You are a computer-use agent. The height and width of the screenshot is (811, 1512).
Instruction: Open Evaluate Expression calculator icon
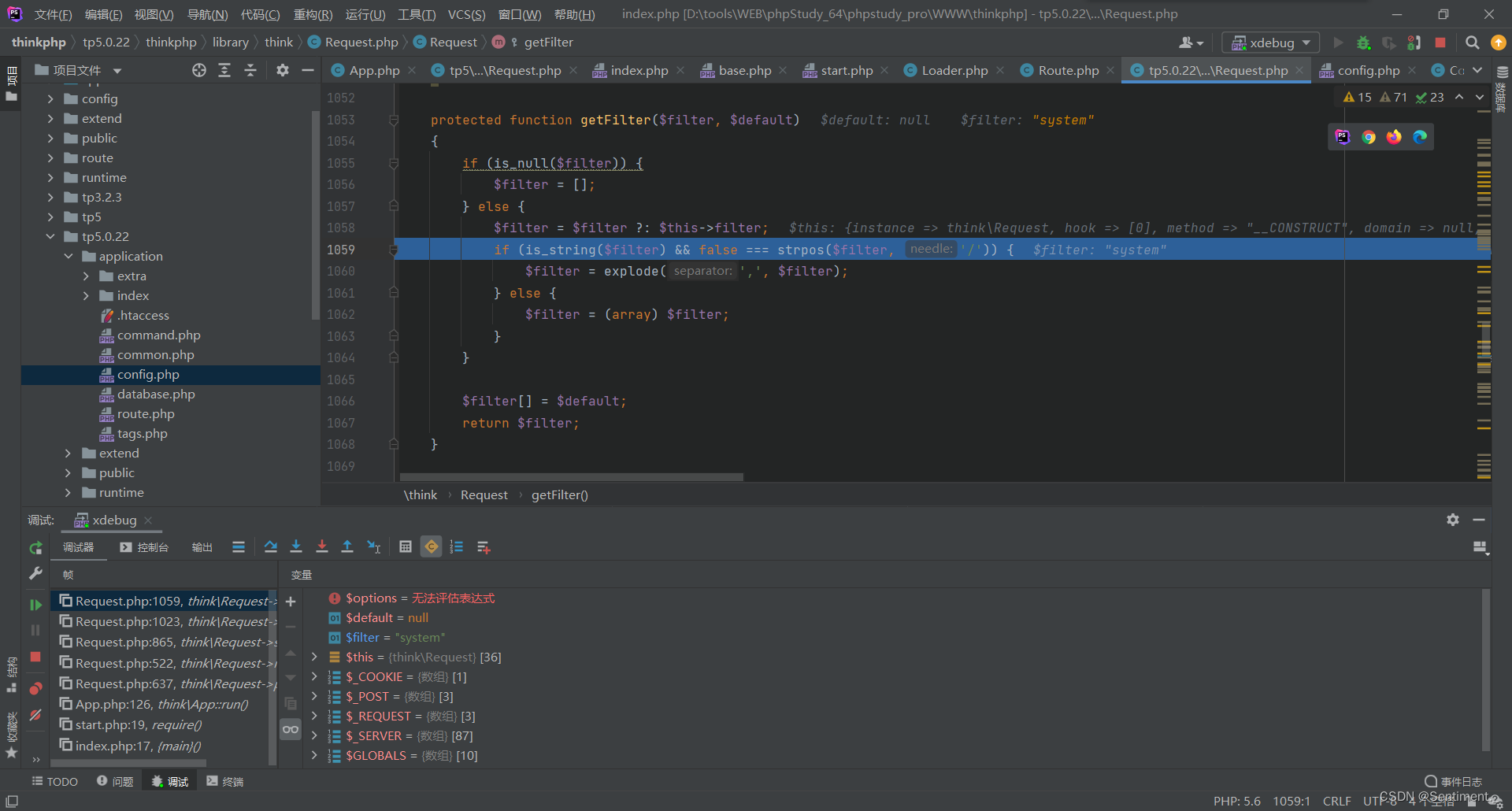406,546
